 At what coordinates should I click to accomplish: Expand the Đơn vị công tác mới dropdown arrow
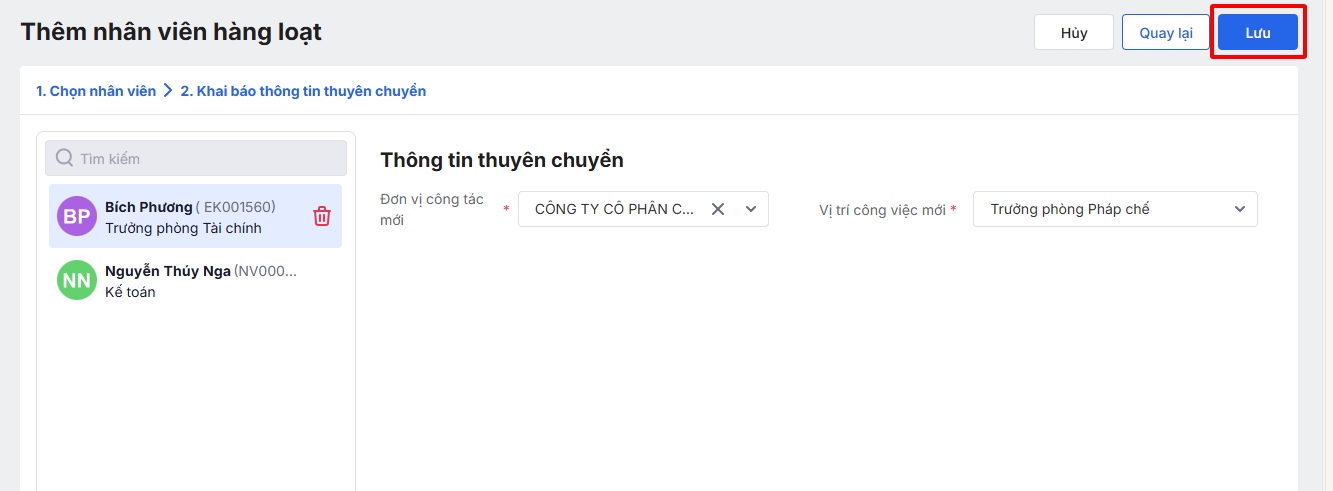[x=750, y=209]
